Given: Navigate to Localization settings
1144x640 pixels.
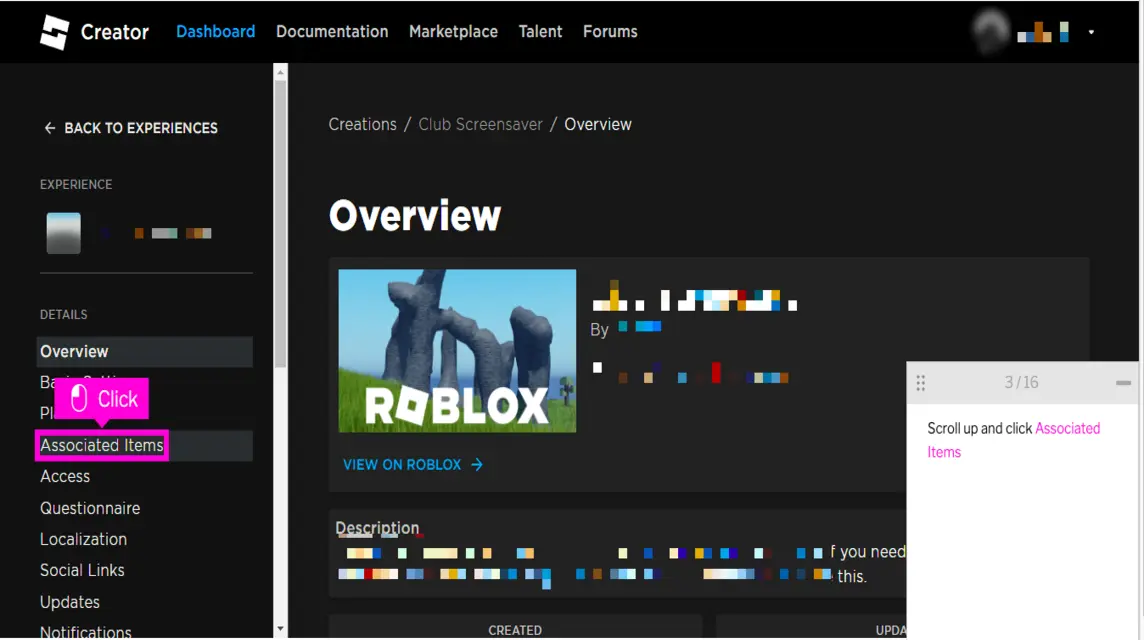Looking at the screenshot, I should click(x=83, y=539).
